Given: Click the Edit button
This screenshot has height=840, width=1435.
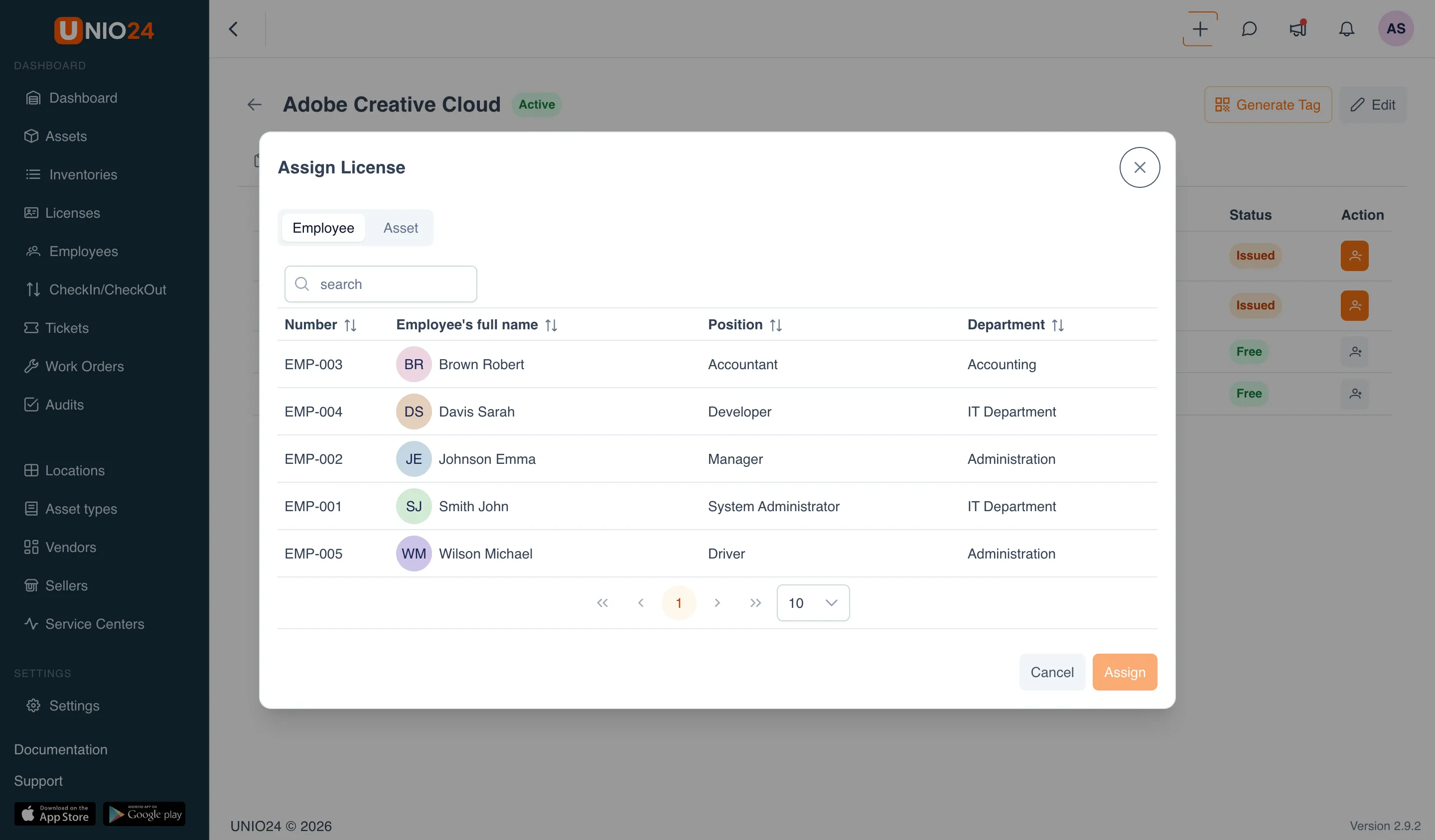Looking at the screenshot, I should coord(1372,105).
